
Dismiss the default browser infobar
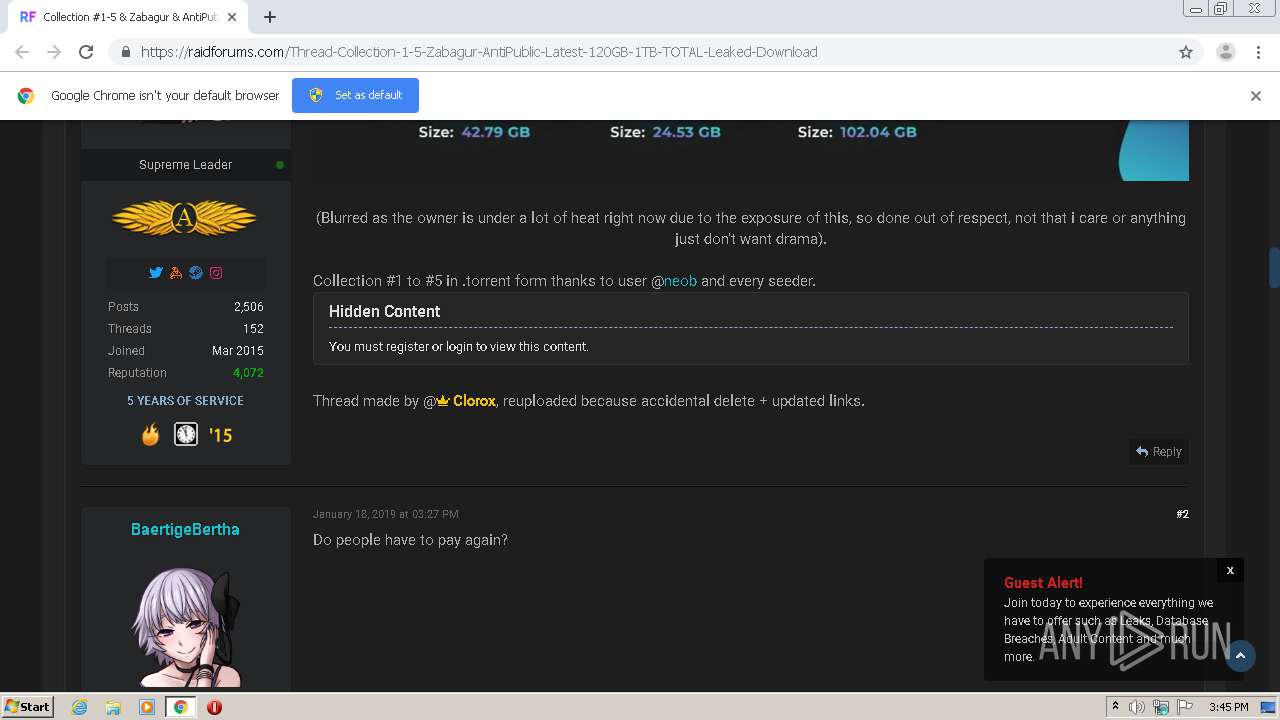(1256, 96)
